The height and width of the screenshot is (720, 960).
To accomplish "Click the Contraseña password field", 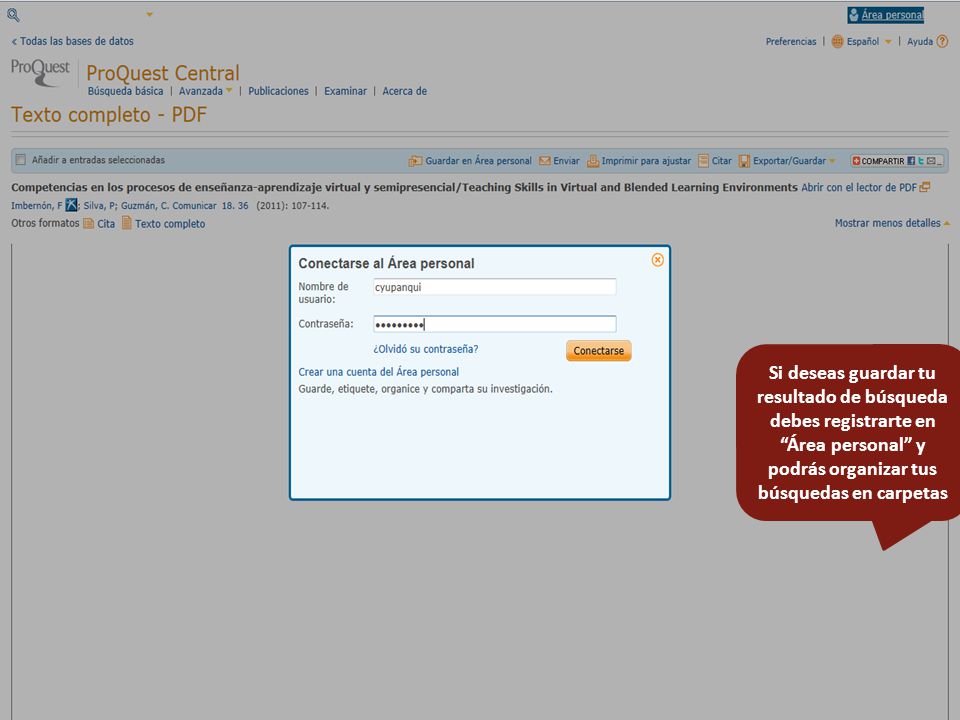I will point(495,324).
